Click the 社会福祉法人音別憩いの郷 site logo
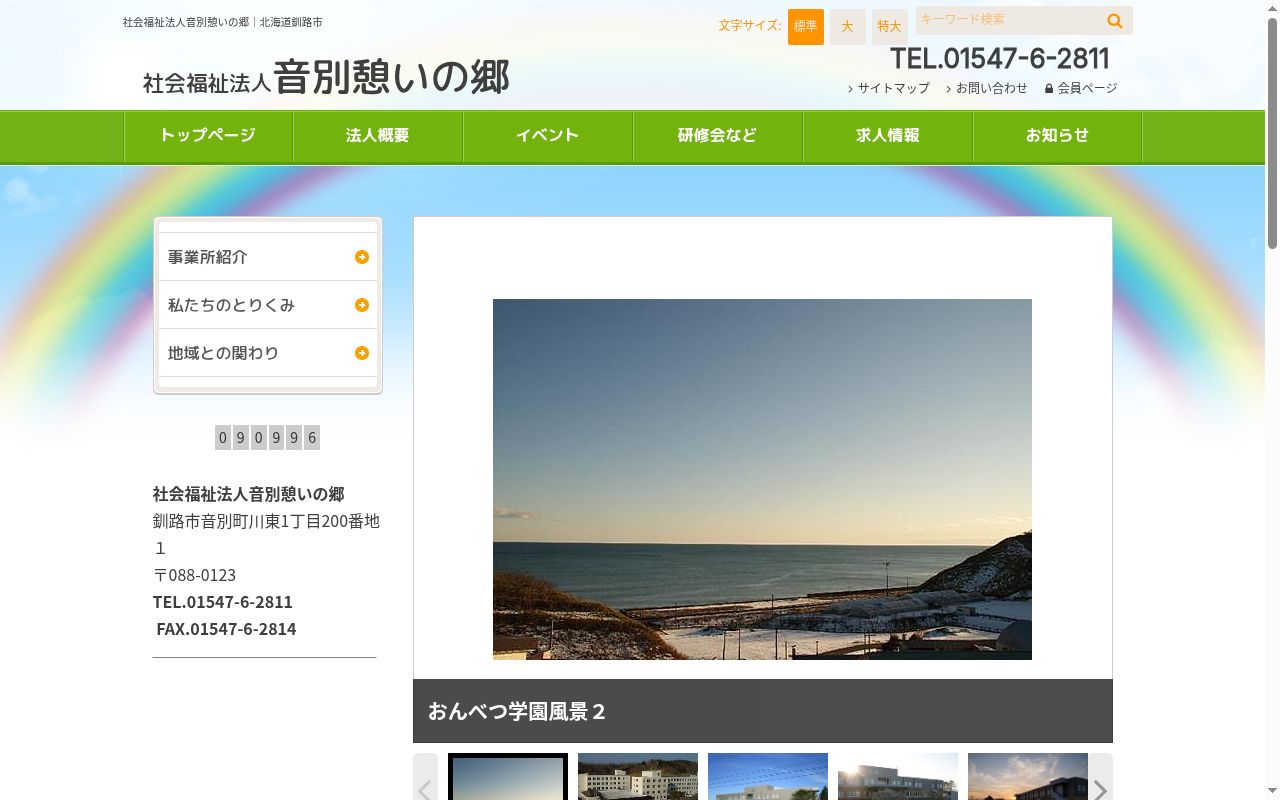This screenshot has width=1280, height=800. click(326, 78)
